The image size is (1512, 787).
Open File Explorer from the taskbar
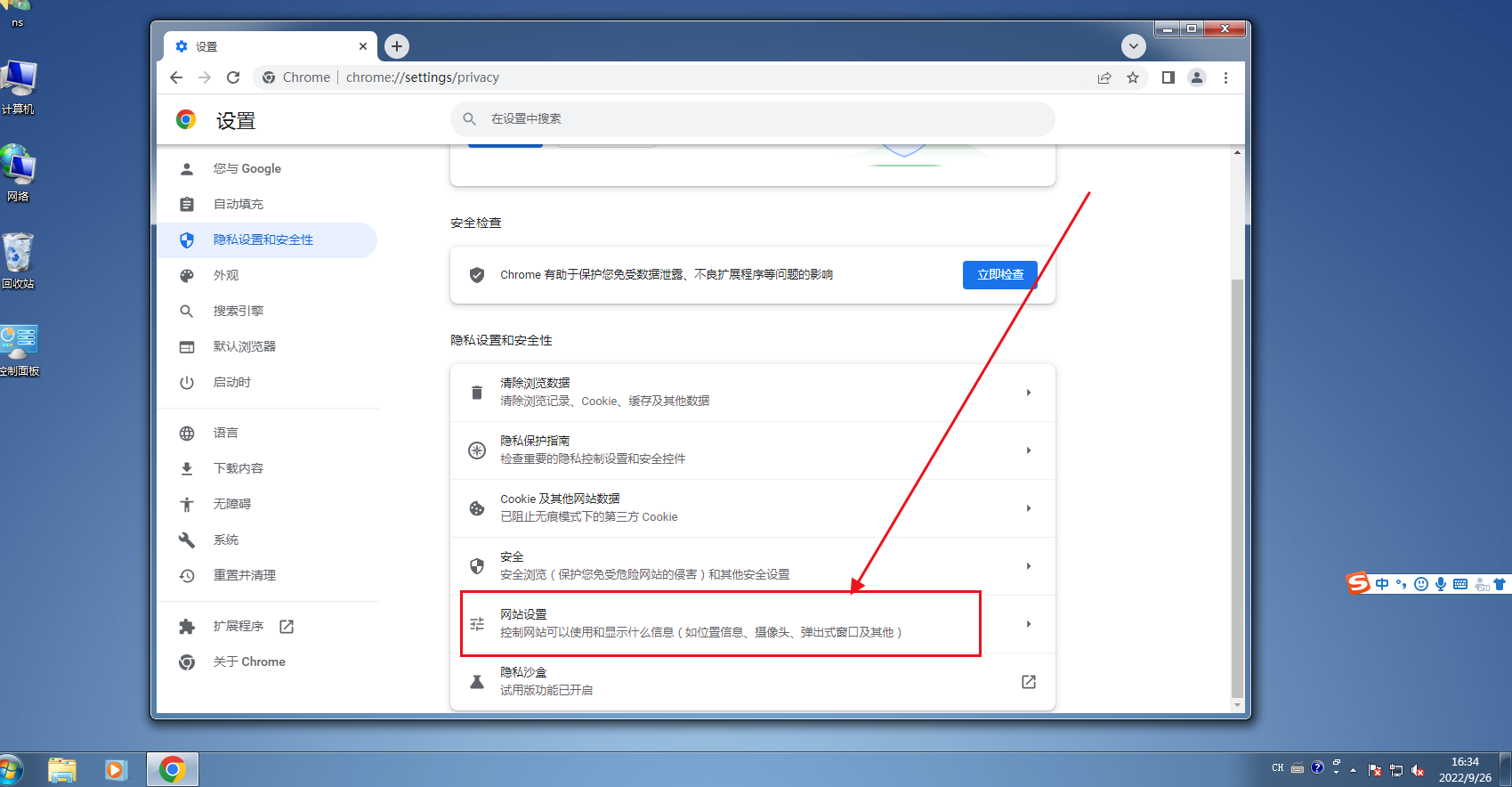coord(62,770)
